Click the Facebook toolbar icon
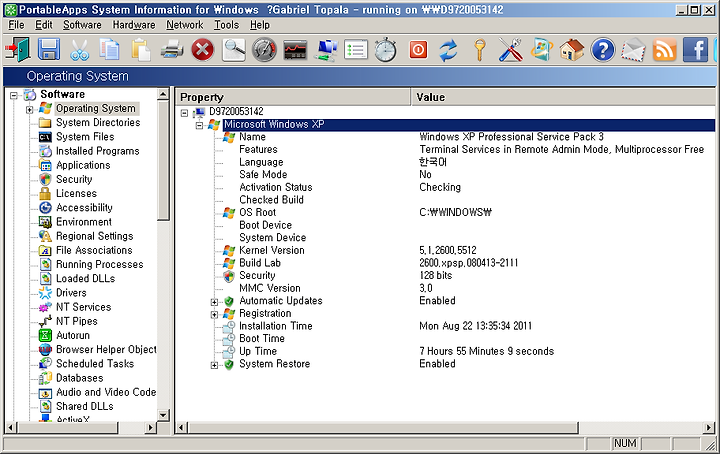This screenshot has width=720, height=454. pyautogui.click(x=695, y=50)
